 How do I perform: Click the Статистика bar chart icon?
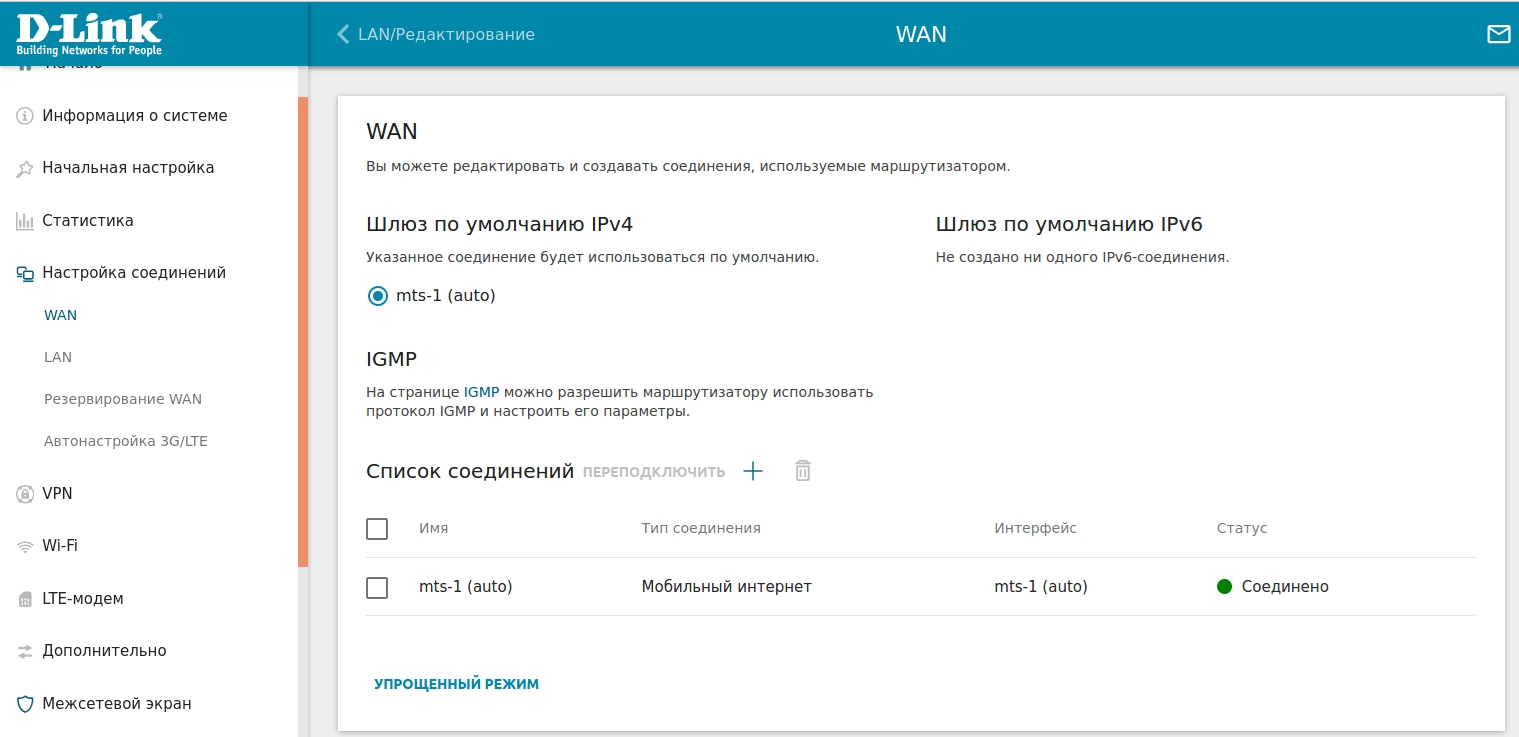(x=25, y=221)
